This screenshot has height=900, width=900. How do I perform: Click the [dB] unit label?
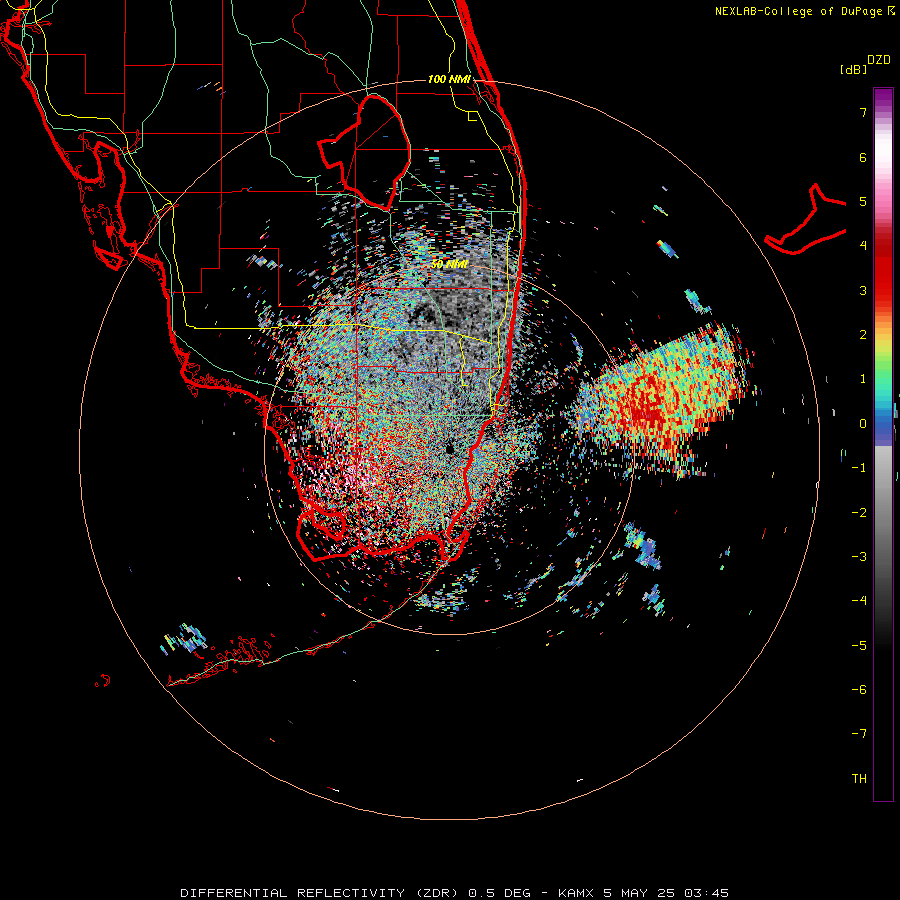coord(853,69)
